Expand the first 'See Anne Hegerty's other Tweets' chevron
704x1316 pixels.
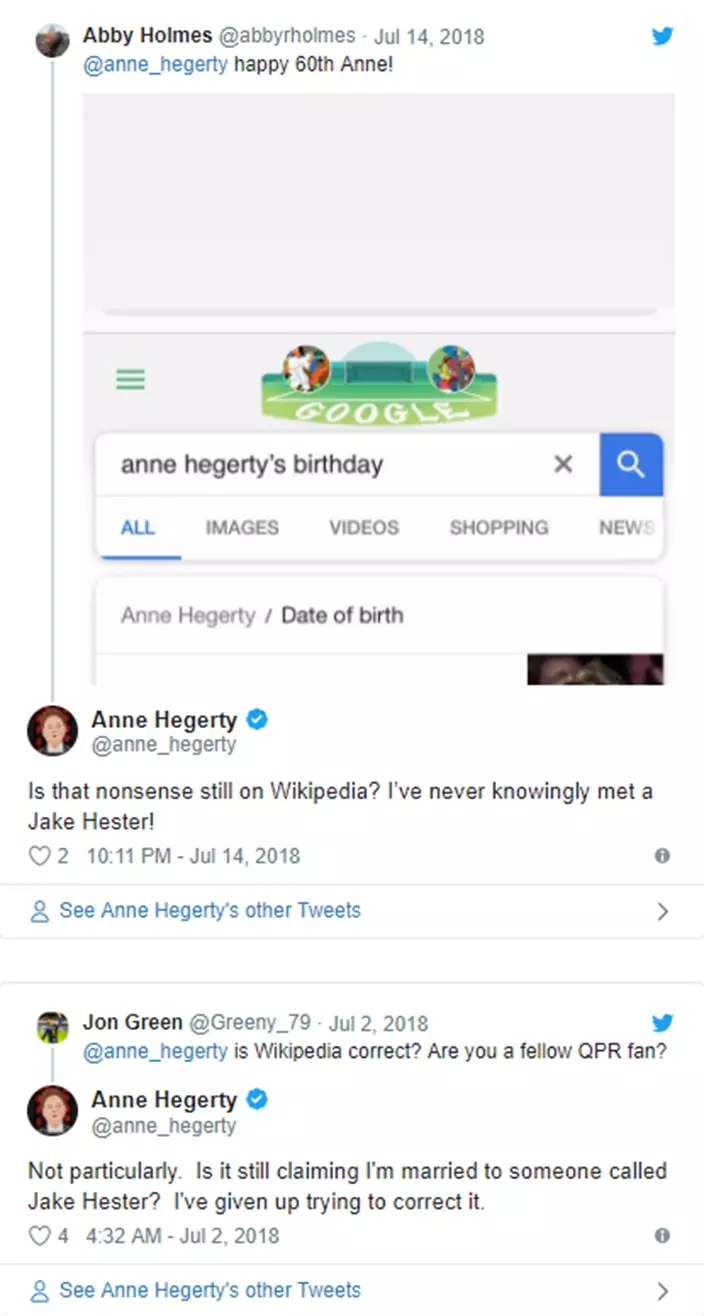662,911
